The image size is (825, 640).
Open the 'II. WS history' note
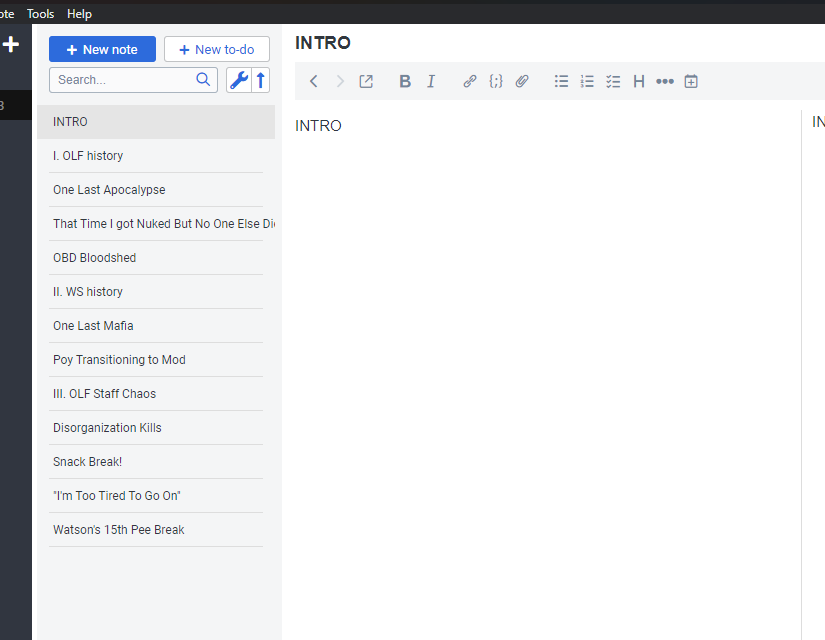point(156,292)
